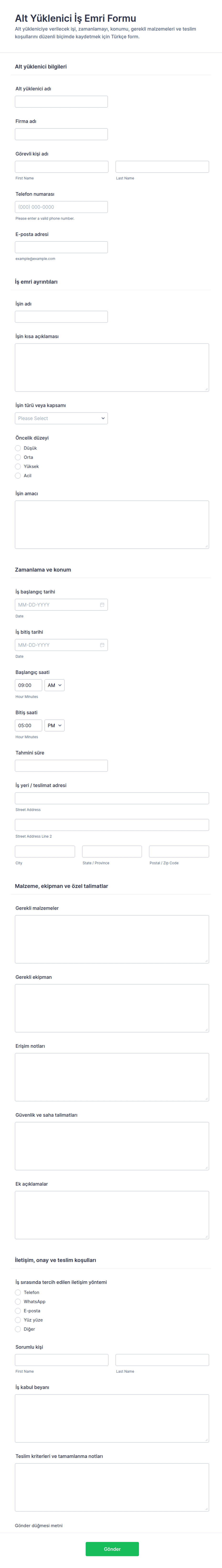The height and width of the screenshot is (1568, 222).
Task: Click the Gerekli malzemeler text area
Action: point(112,939)
